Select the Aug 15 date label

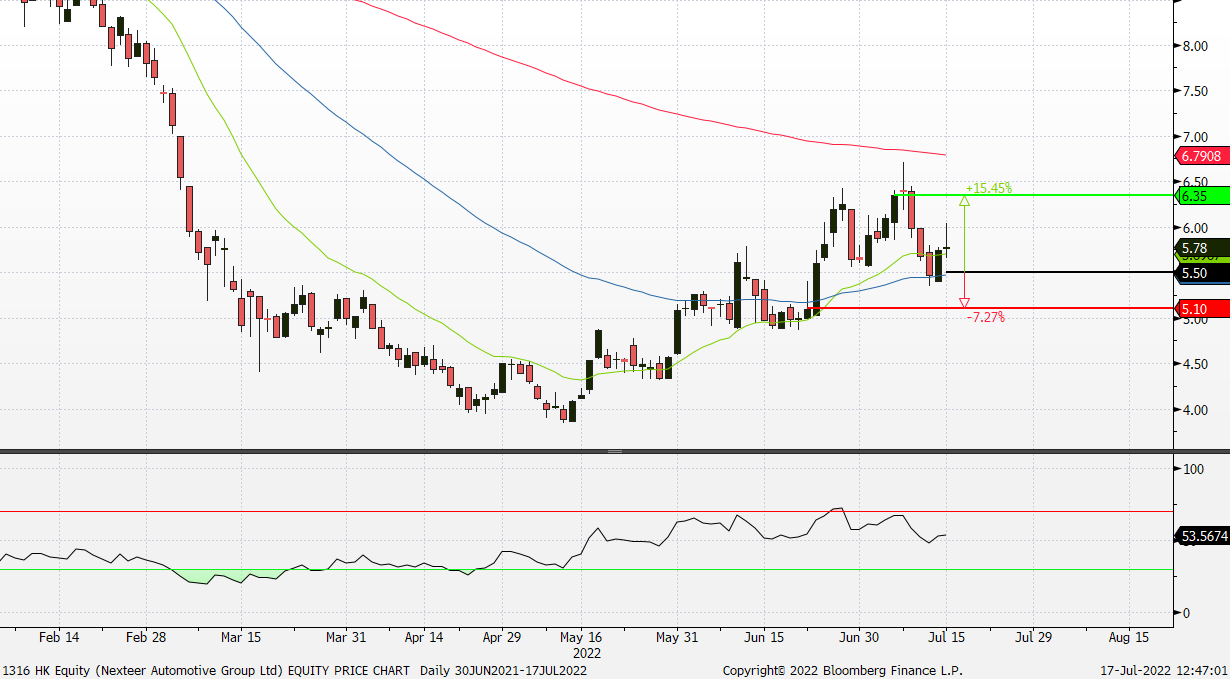[1129, 637]
